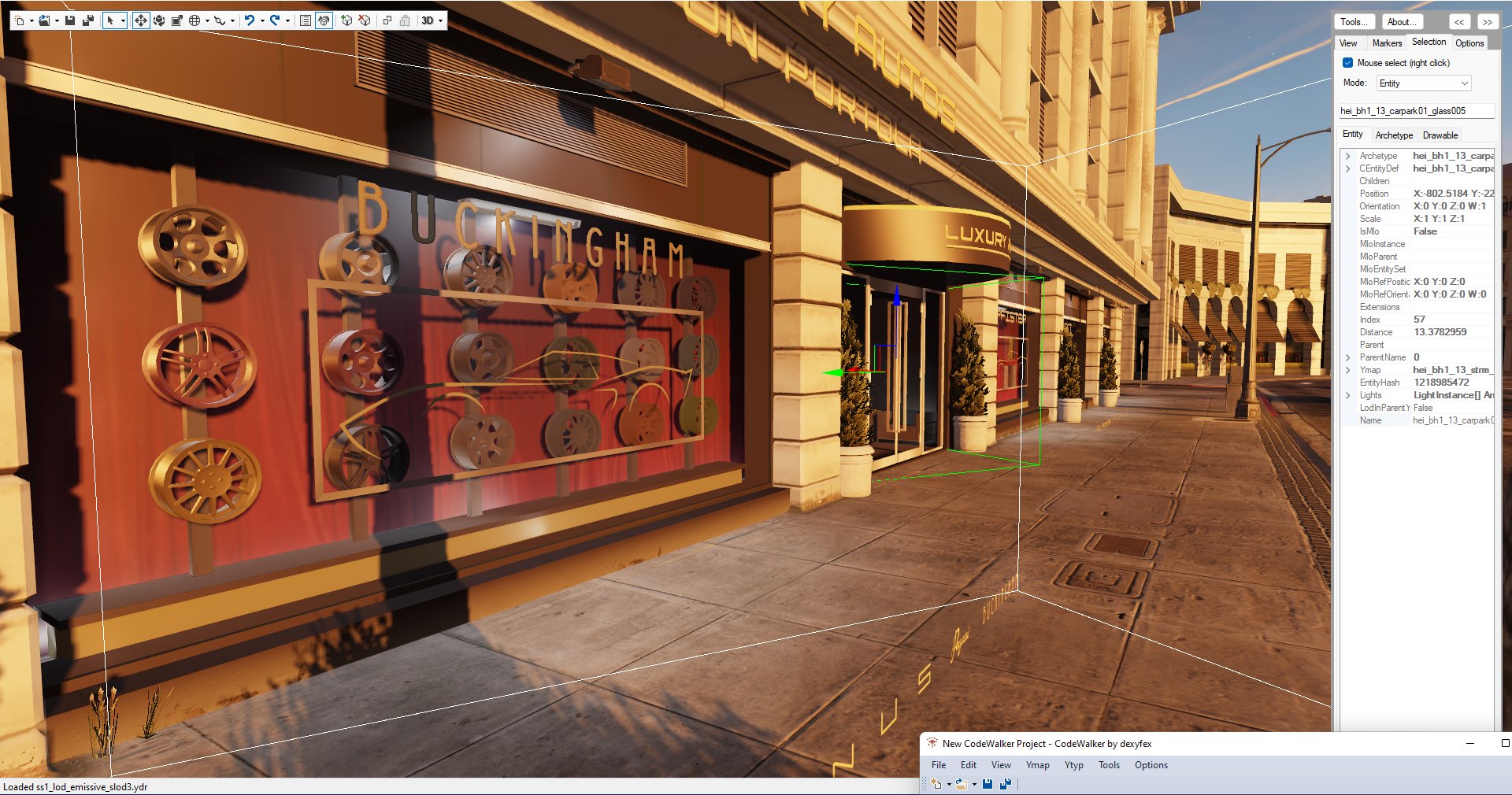Viewport: 1512px width, 795px height.
Task: Switch to the Drawable sub-tab
Action: (1440, 135)
